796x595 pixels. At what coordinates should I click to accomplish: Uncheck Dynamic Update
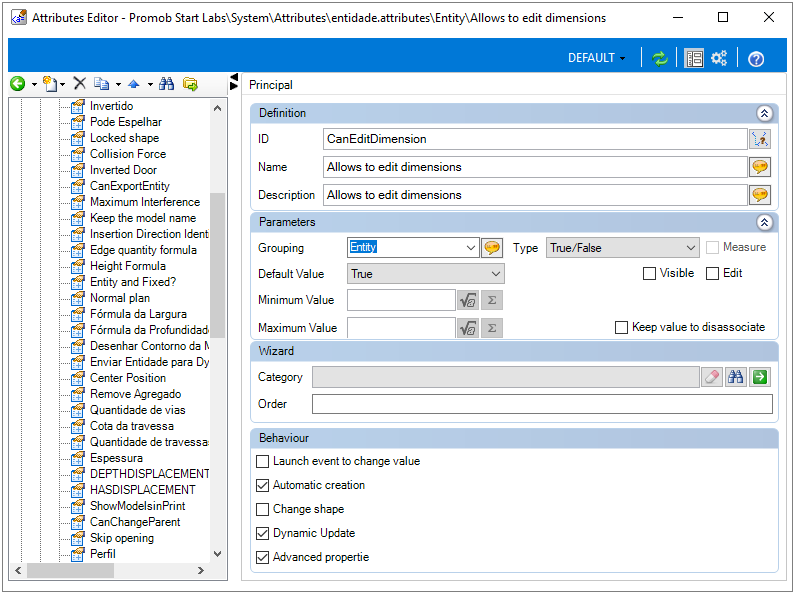pyautogui.click(x=262, y=534)
